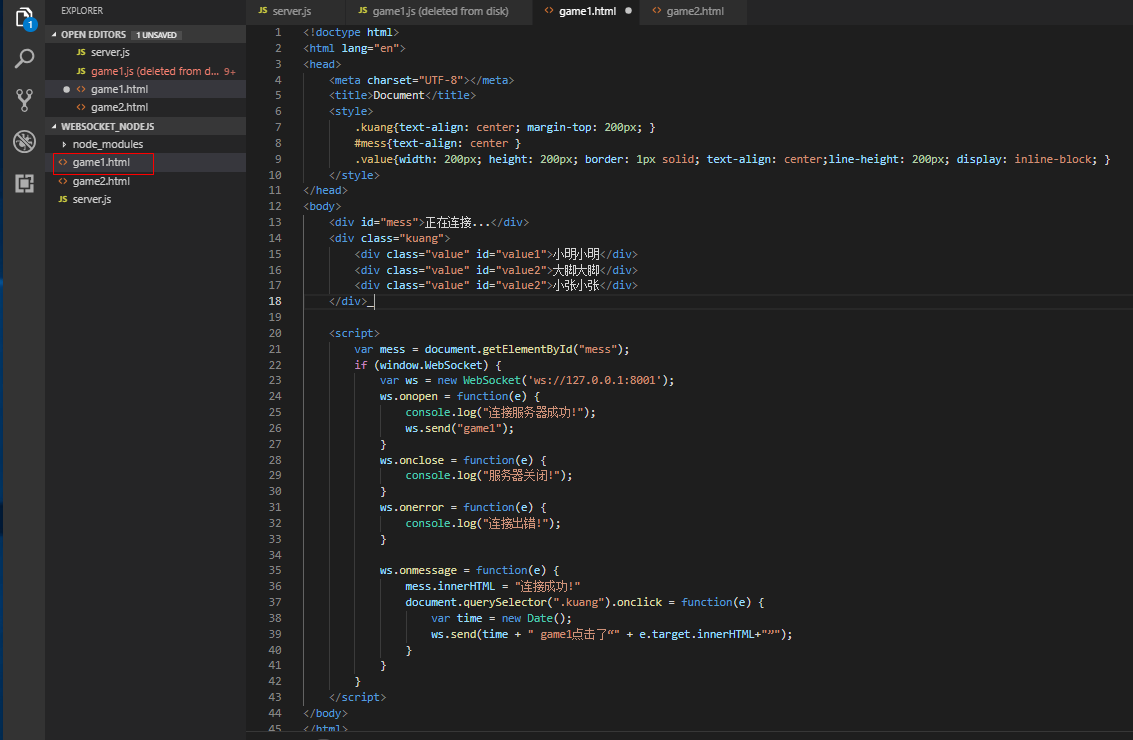Click the unsaved dot beside game1.html in Open Editors
The height and width of the screenshot is (740, 1133).
(66, 89)
